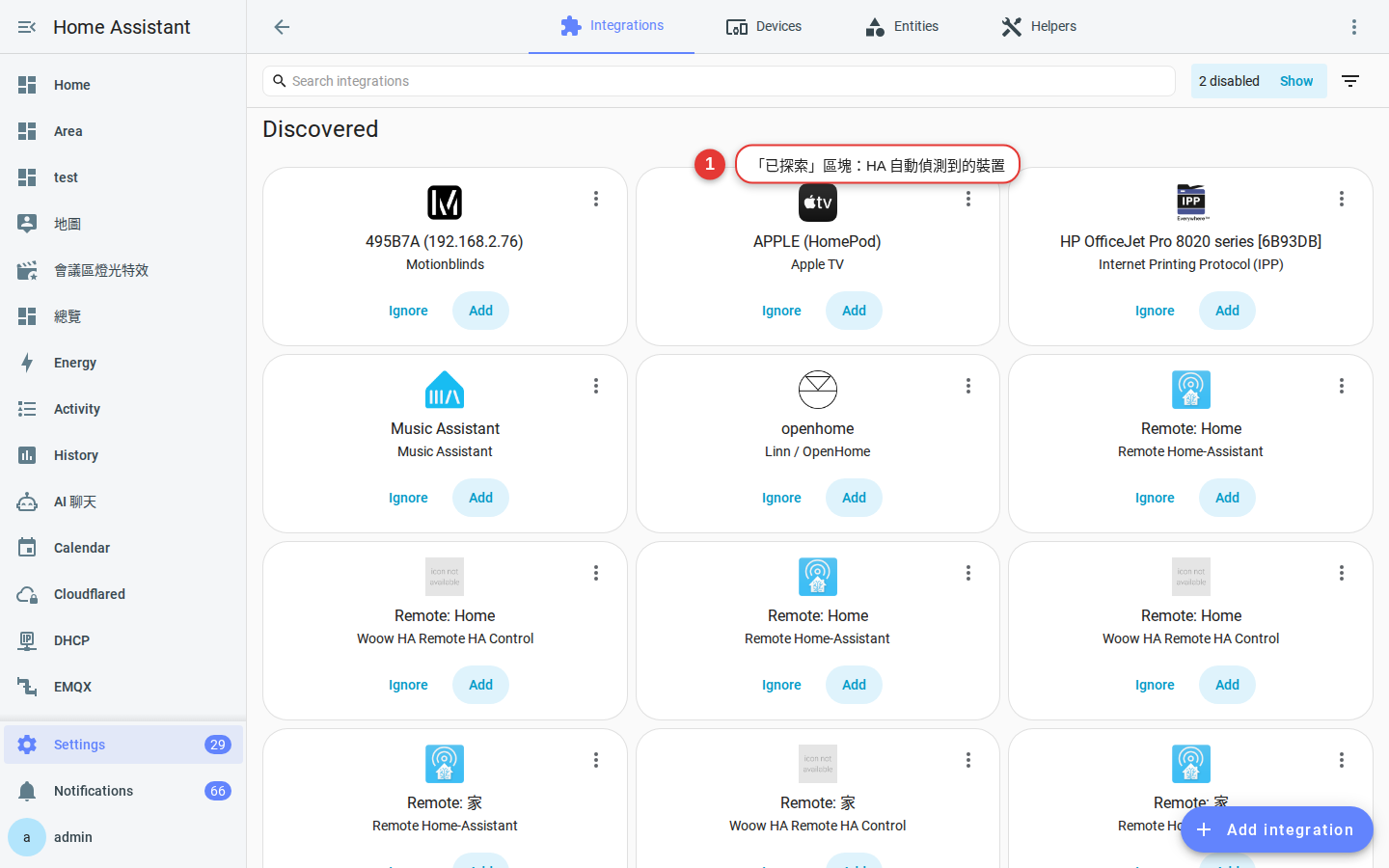
Task: Open the 會議區燈光特效 dashboard
Action: tap(123, 270)
